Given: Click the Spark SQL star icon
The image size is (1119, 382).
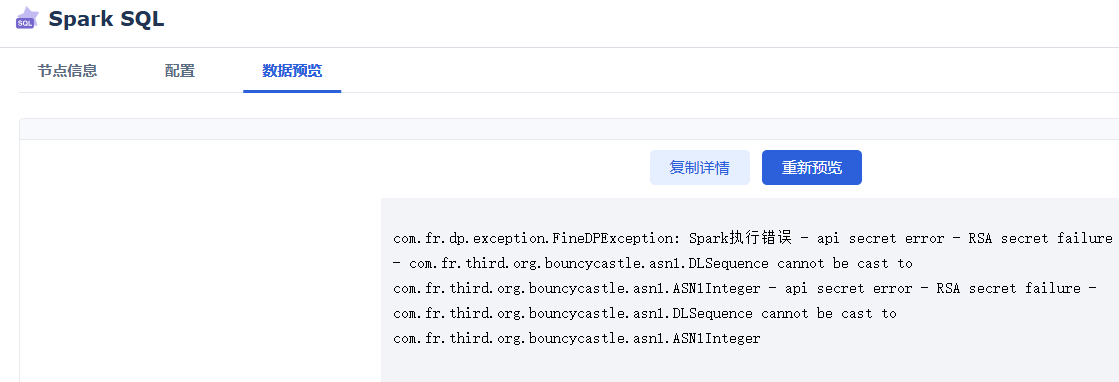Looking at the screenshot, I should tap(26, 18).
